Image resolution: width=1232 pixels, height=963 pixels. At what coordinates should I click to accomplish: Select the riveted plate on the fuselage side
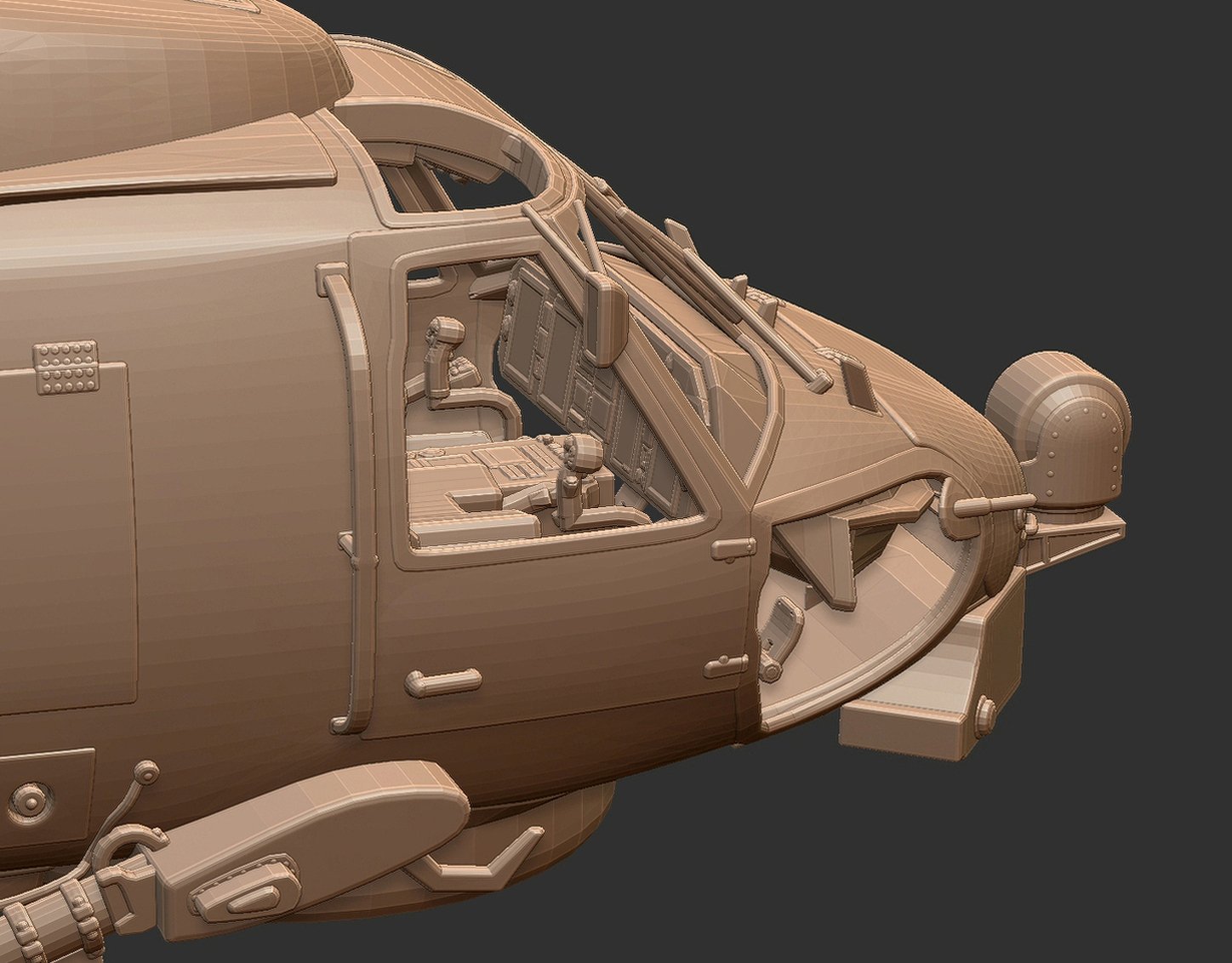tap(66, 368)
